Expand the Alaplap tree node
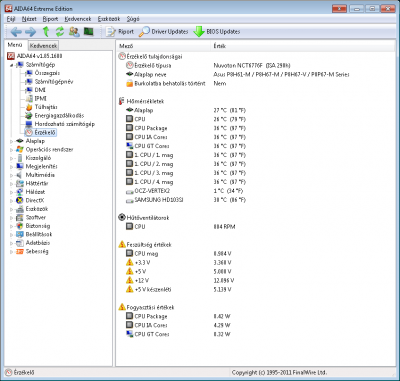The height and width of the screenshot is (381, 400). coord(12,141)
